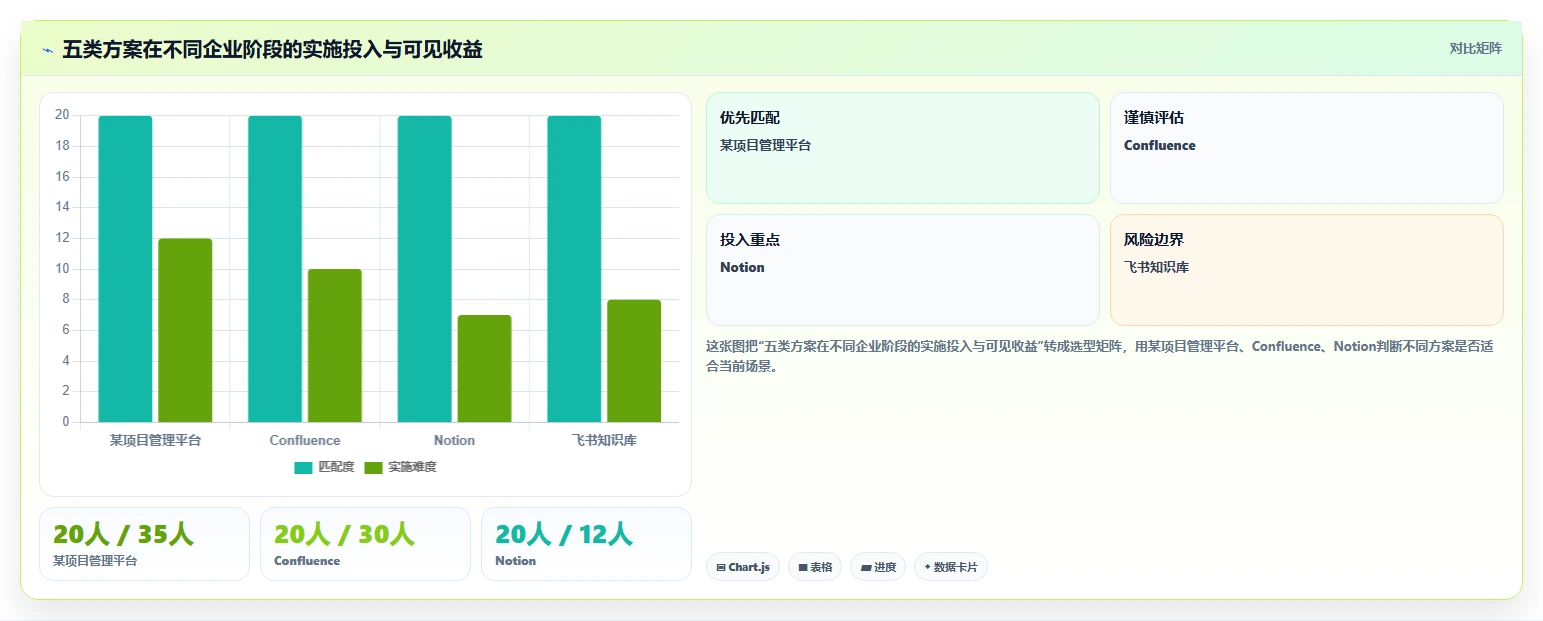
Task: Click Confluence teal 匹配度 bar
Action: click(x=275, y=269)
